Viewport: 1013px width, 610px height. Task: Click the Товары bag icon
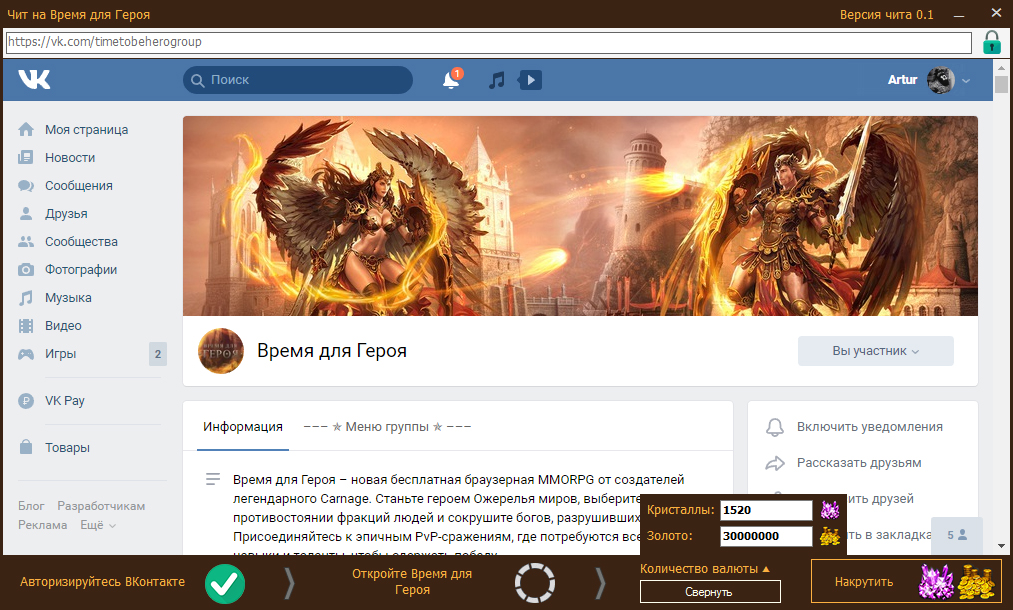pyautogui.click(x=26, y=447)
